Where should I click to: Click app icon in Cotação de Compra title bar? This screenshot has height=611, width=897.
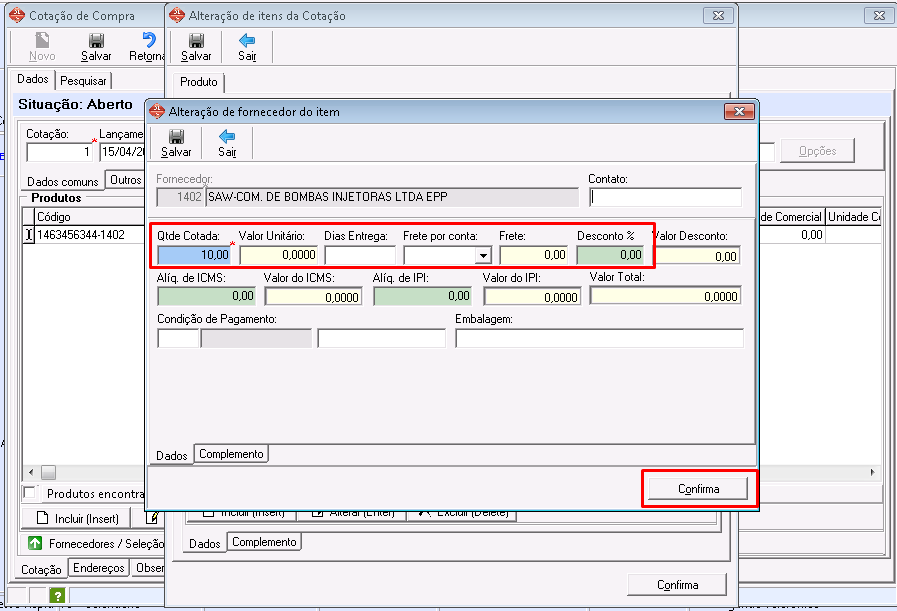click(17, 15)
